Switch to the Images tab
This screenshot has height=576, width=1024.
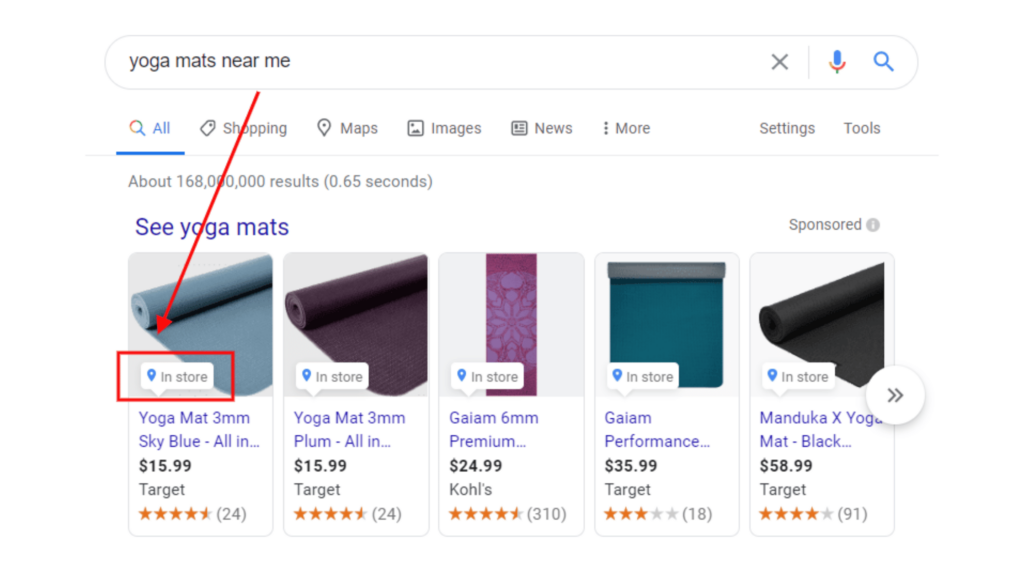tap(444, 128)
